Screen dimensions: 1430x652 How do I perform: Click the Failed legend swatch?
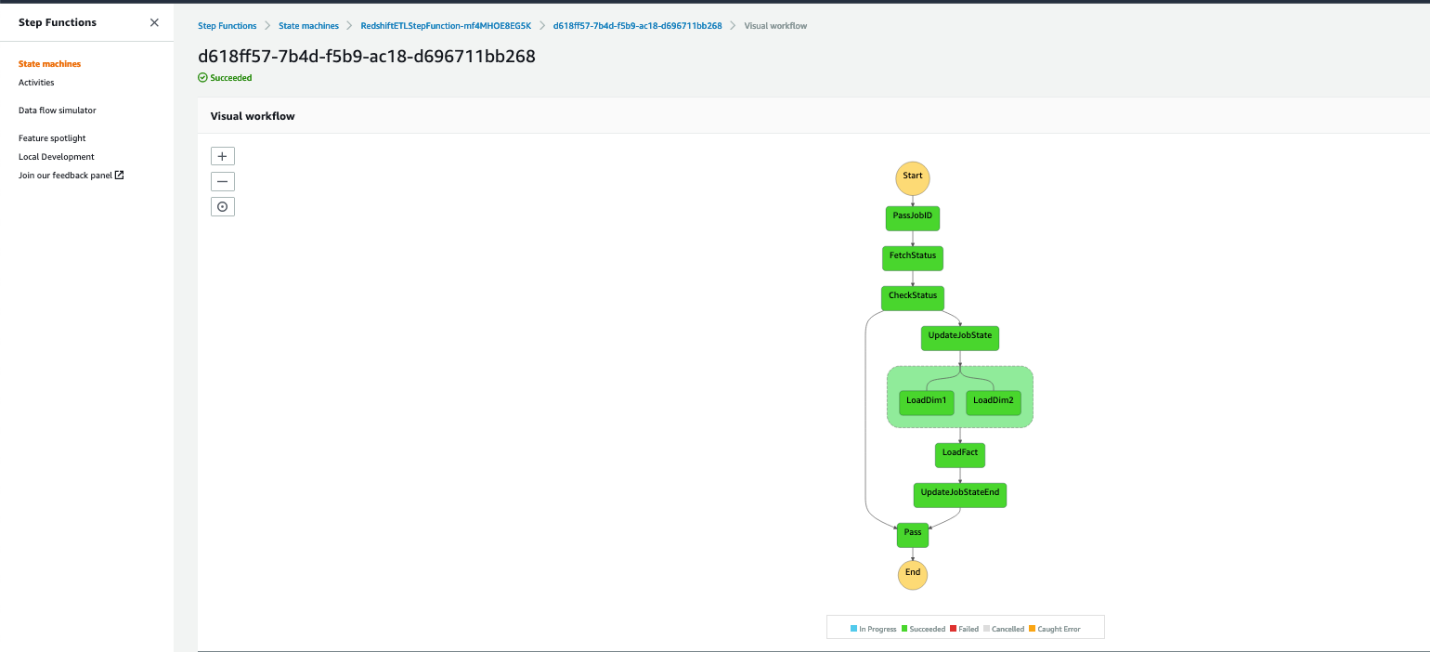pos(954,629)
